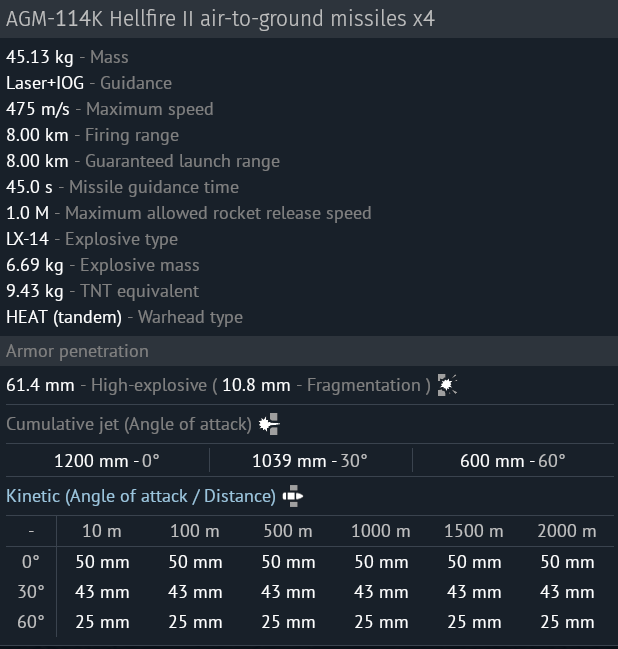This screenshot has height=649, width=618.
Task: Select the 1200 mm - 0° cell
Action: click(x=107, y=461)
